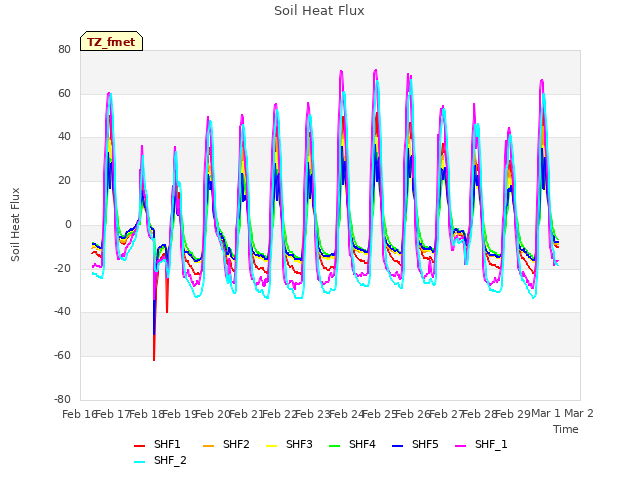The image size is (640, 480).
Task: Click the blue SHF5 legend color marker
Action: 398,446
